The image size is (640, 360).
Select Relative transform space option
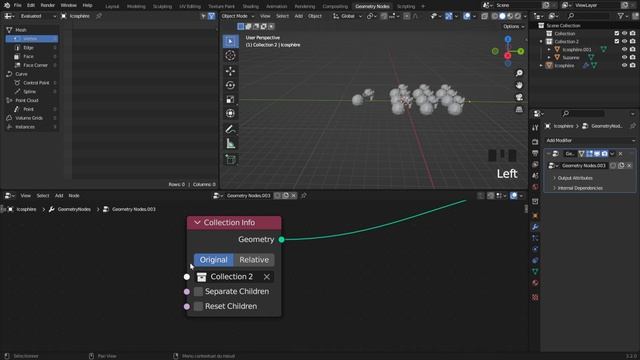[x=254, y=260]
